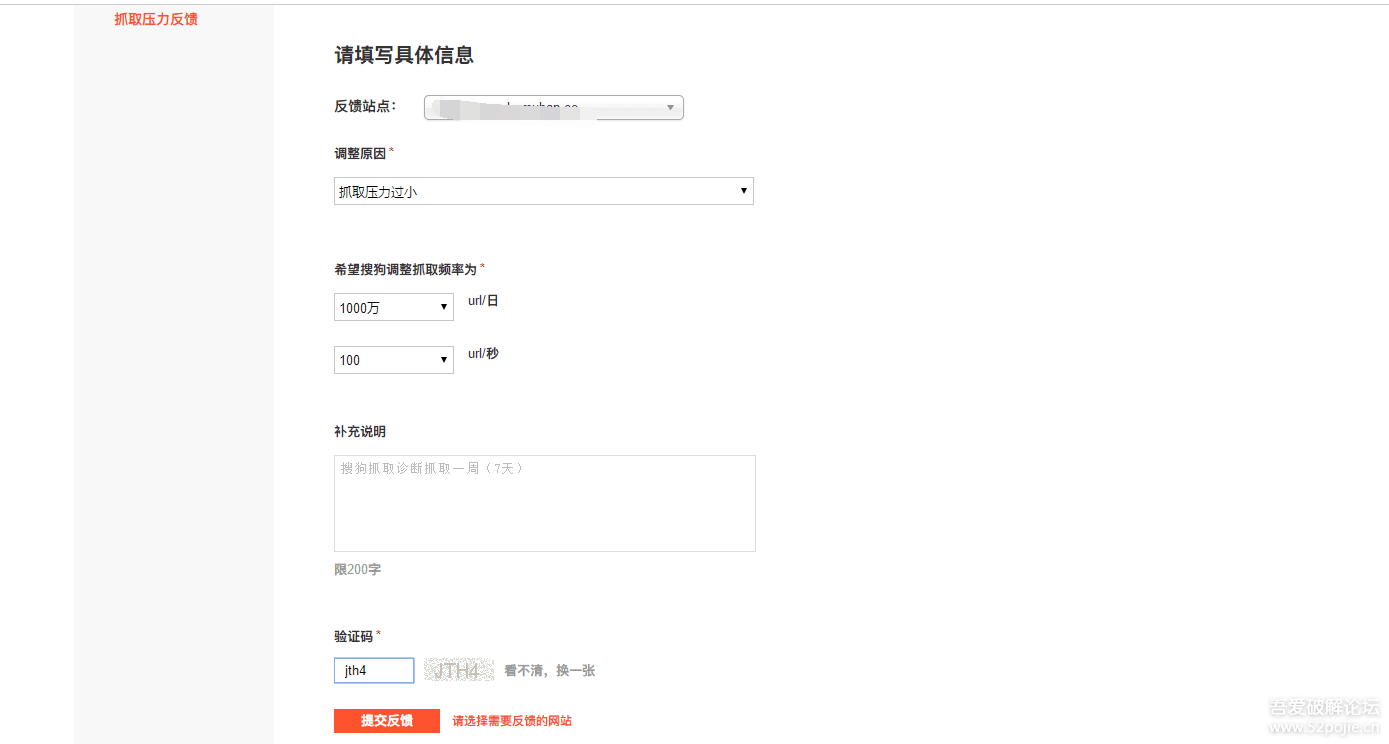Click the 调整原因 field label
The height and width of the screenshot is (744, 1389).
point(361,153)
